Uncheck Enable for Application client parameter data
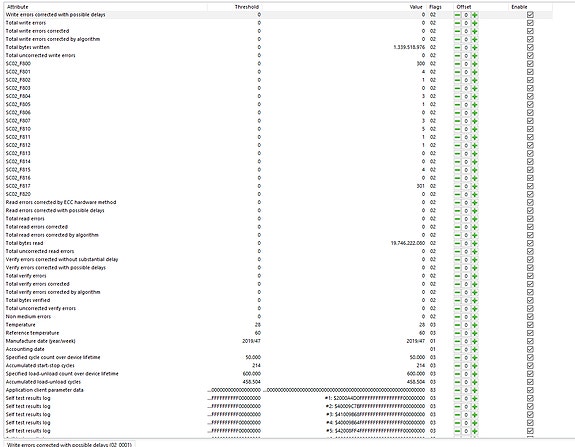The height and width of the screenshot is (447, 575). click(530, 390)
